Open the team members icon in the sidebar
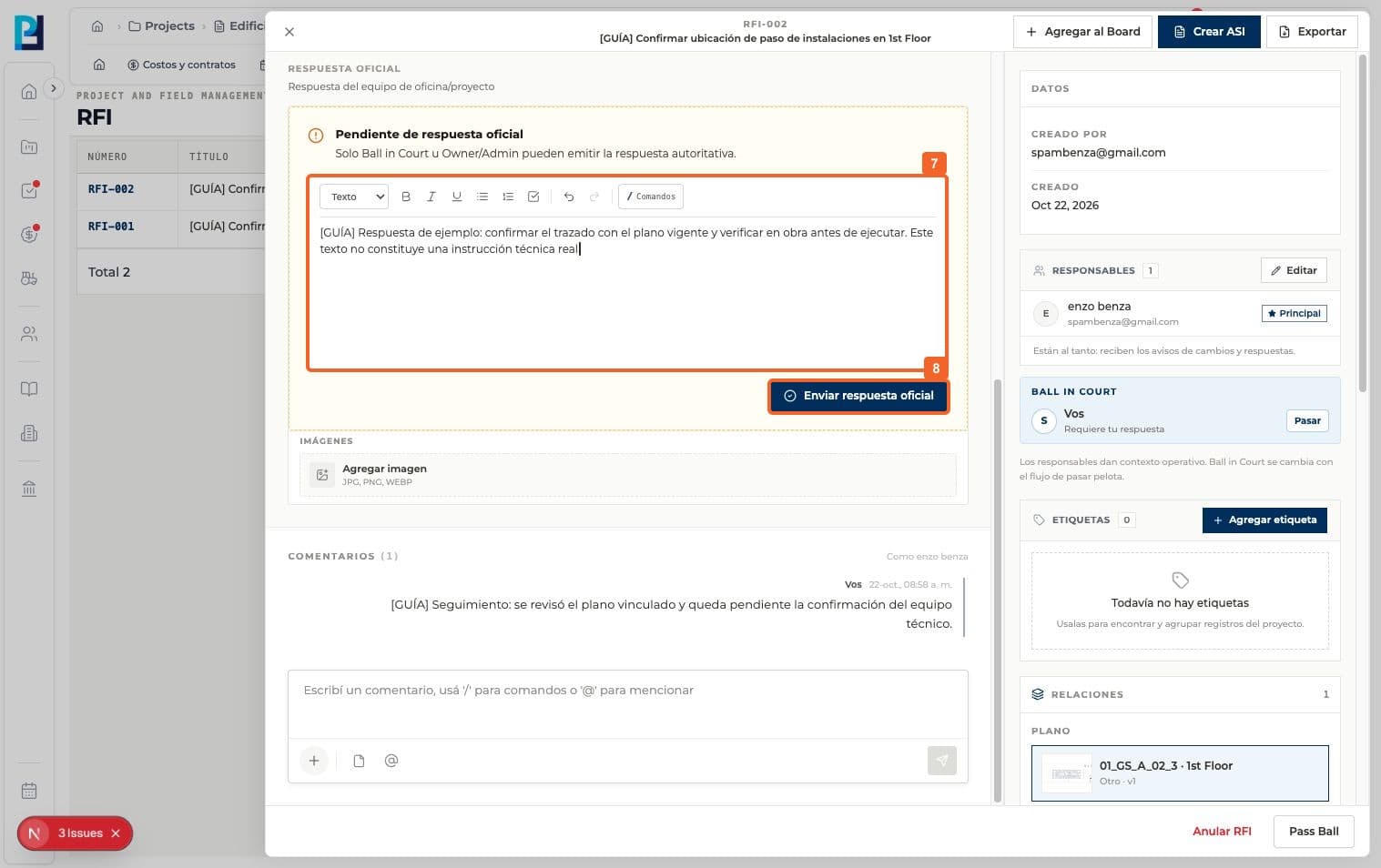This screenshot has width=1381, height=868. click(29, 334)
